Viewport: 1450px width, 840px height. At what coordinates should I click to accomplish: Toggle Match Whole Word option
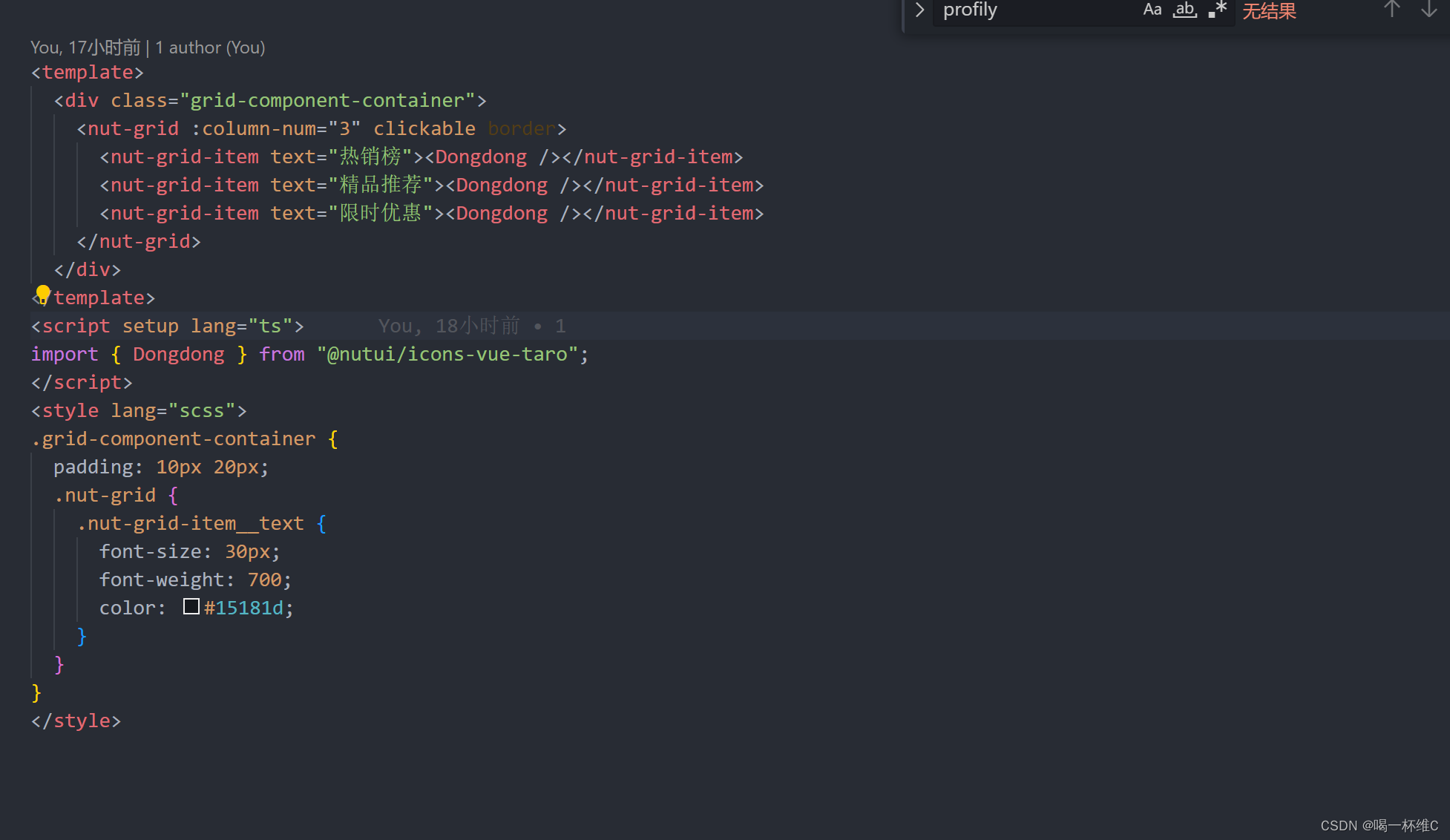tap(1185, 10)
